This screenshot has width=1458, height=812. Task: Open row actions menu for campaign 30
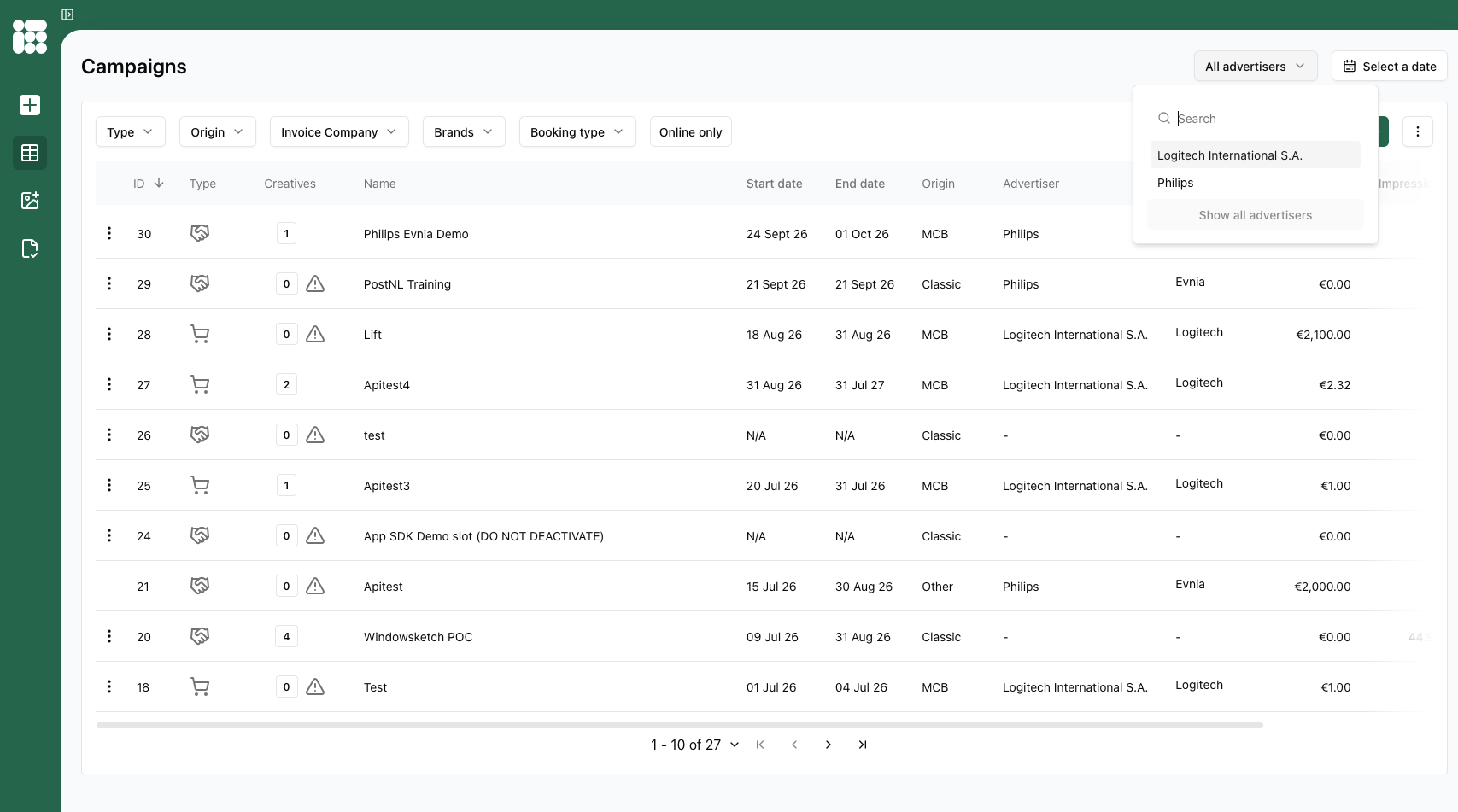(109, 233)
